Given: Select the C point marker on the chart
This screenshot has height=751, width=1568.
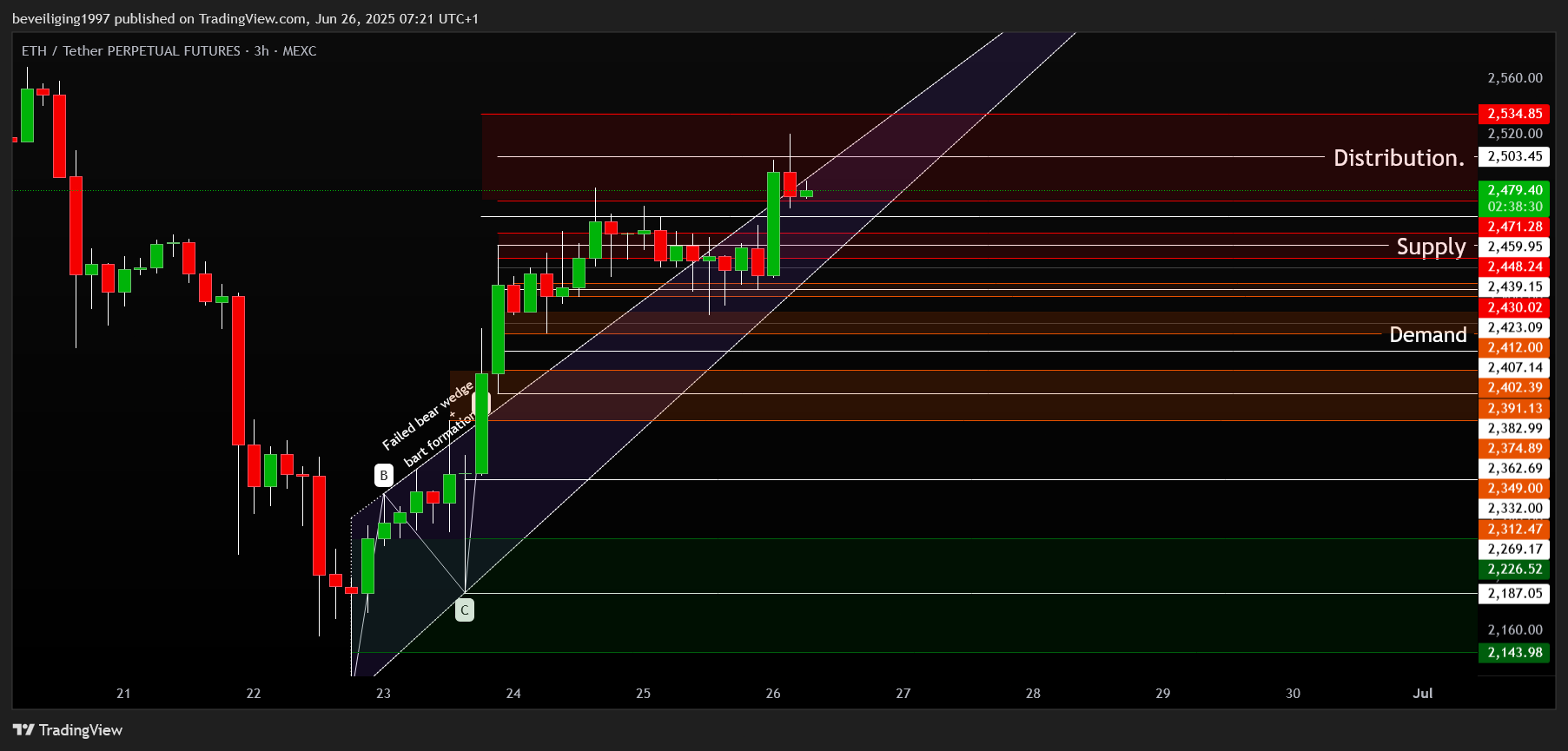Looking at the screenshot, I should click(465, 610).
